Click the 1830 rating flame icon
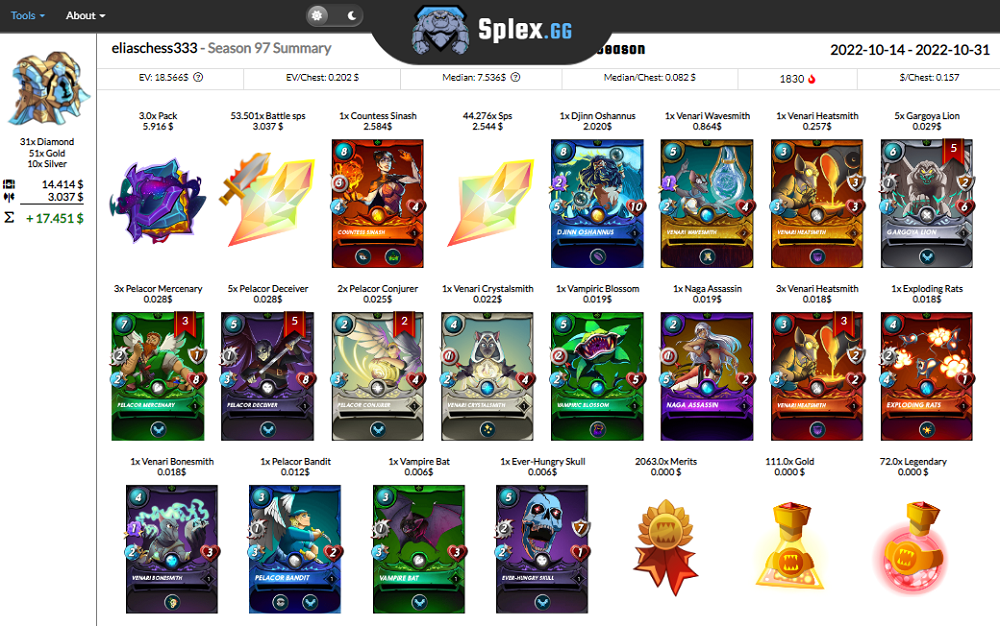 coord(812,79)
